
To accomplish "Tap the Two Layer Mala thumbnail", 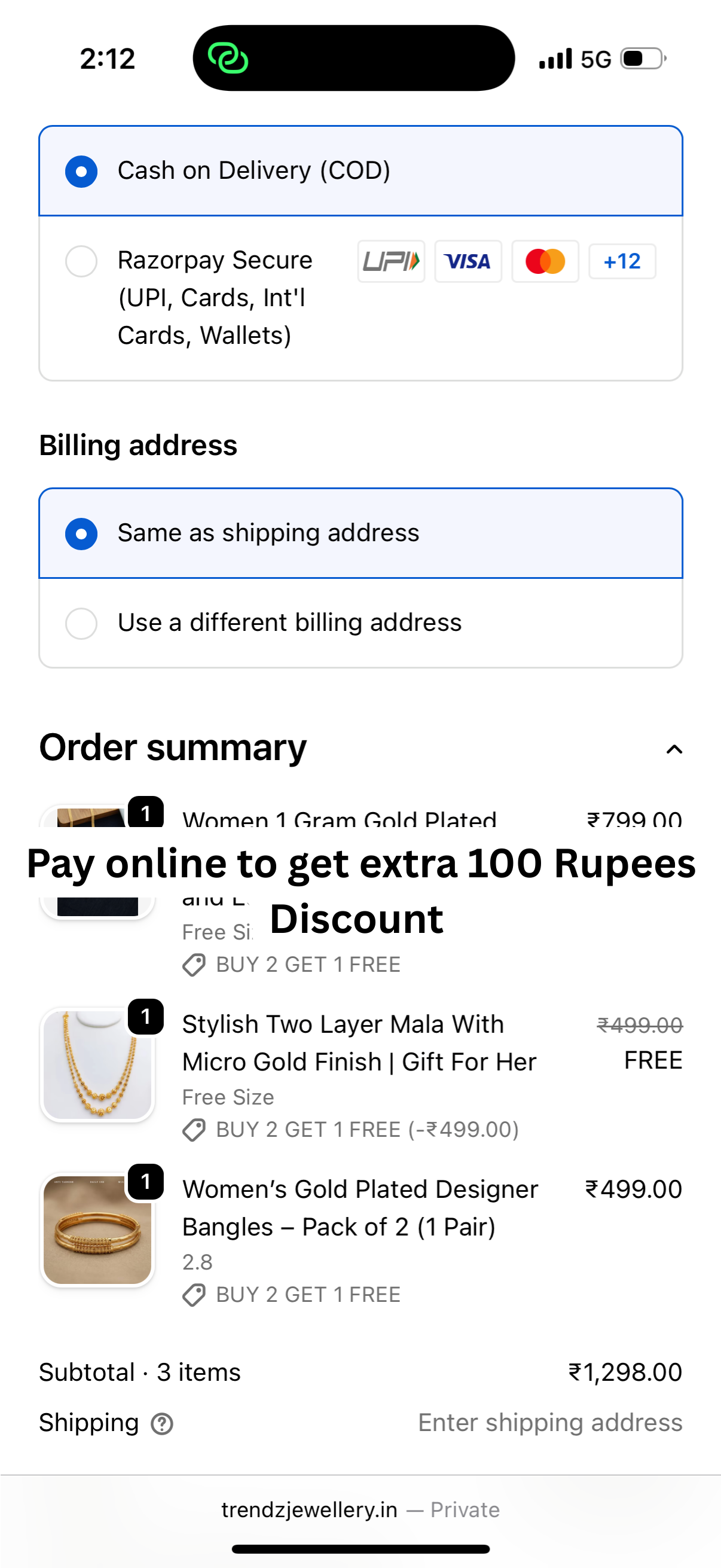I will point(97,1064).
